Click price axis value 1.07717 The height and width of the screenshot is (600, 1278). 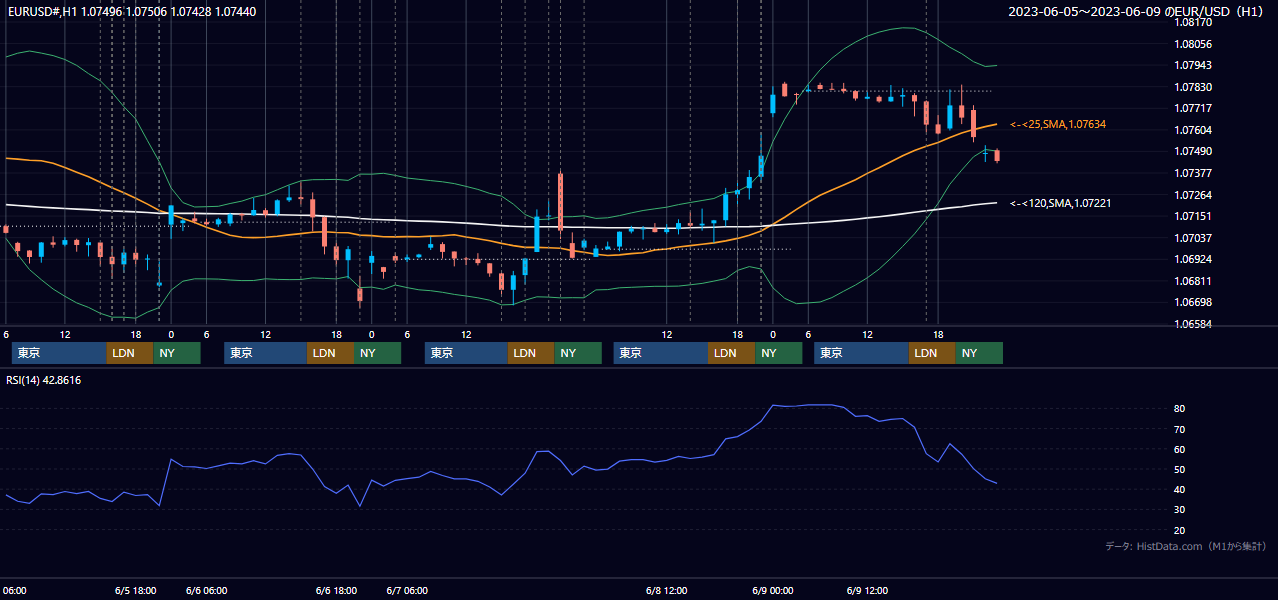(x=1194, y=108)
